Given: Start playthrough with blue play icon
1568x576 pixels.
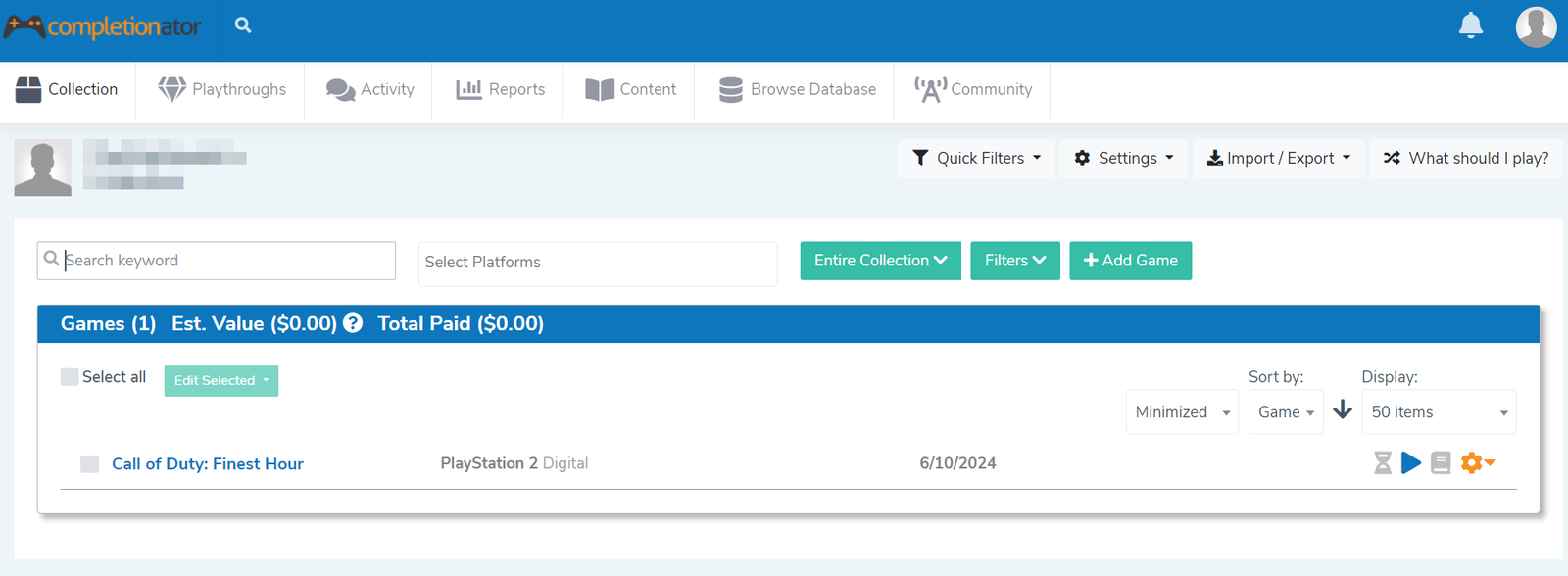Looking at the screenshot, I should coord(1411,462).
